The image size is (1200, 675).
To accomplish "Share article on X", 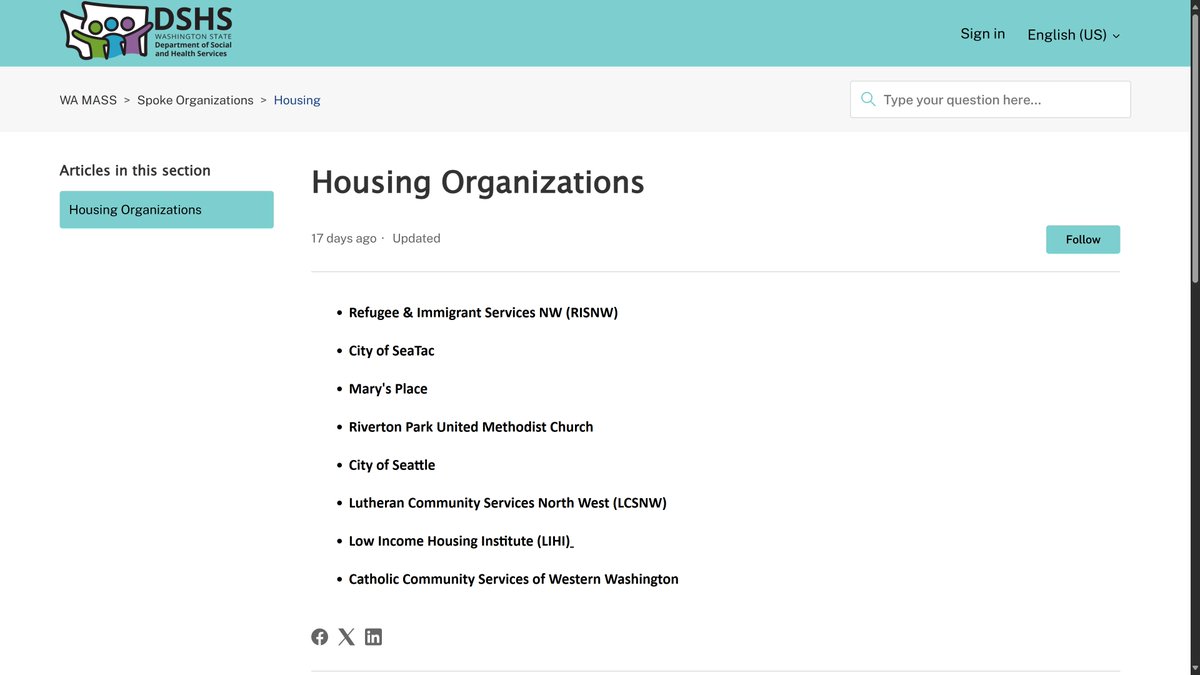I will (x=347, y=637).
